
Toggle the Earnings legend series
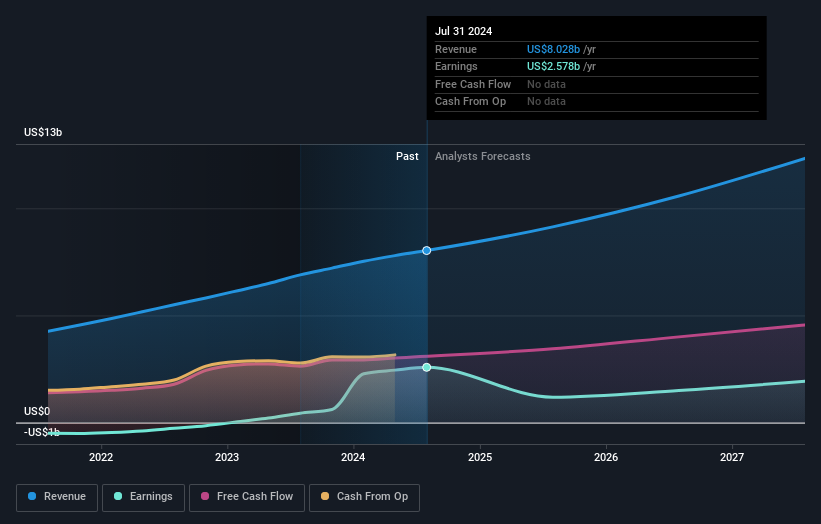(x=143, y=497)
